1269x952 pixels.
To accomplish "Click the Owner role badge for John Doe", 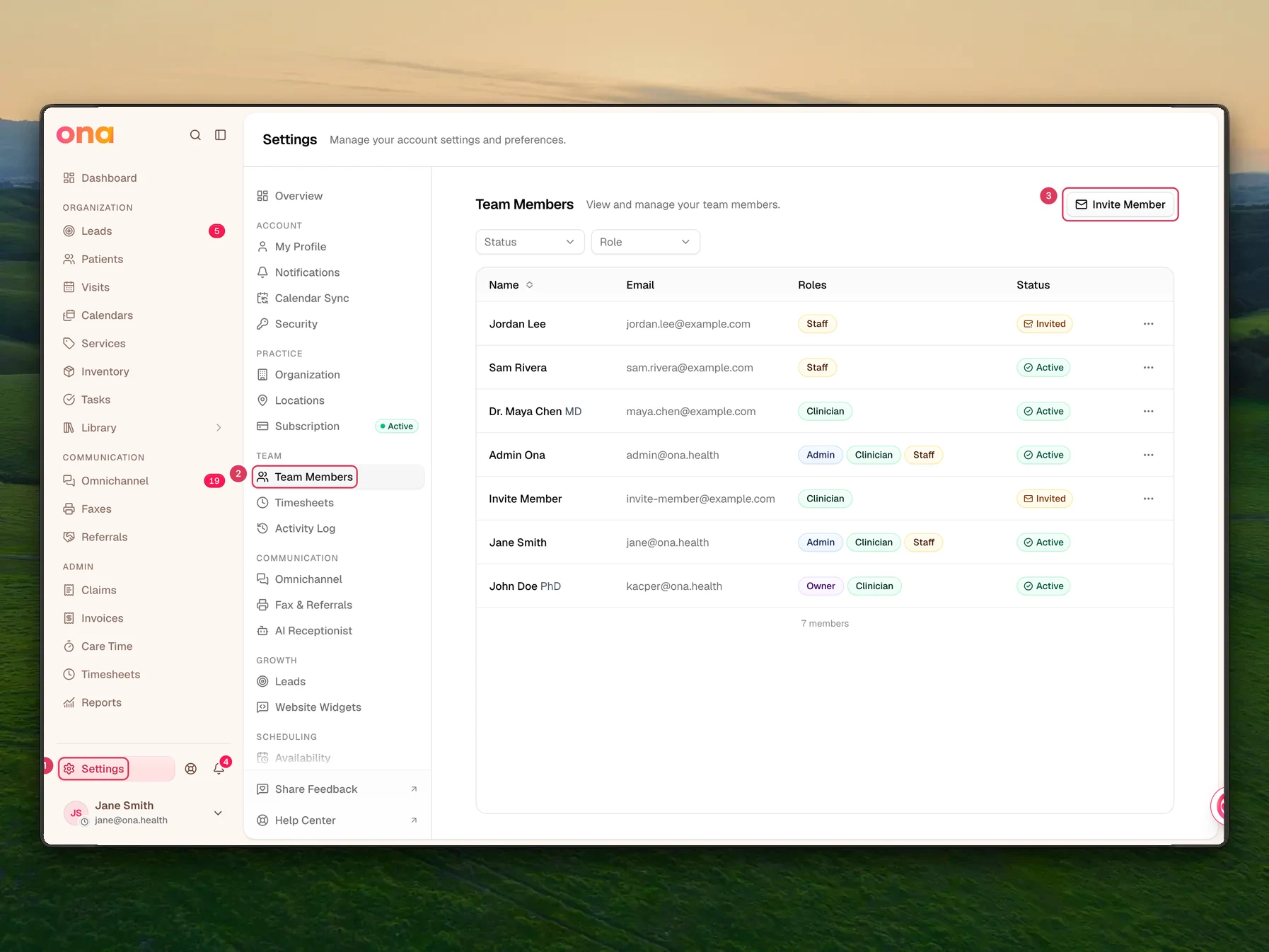I will (821, 586).
